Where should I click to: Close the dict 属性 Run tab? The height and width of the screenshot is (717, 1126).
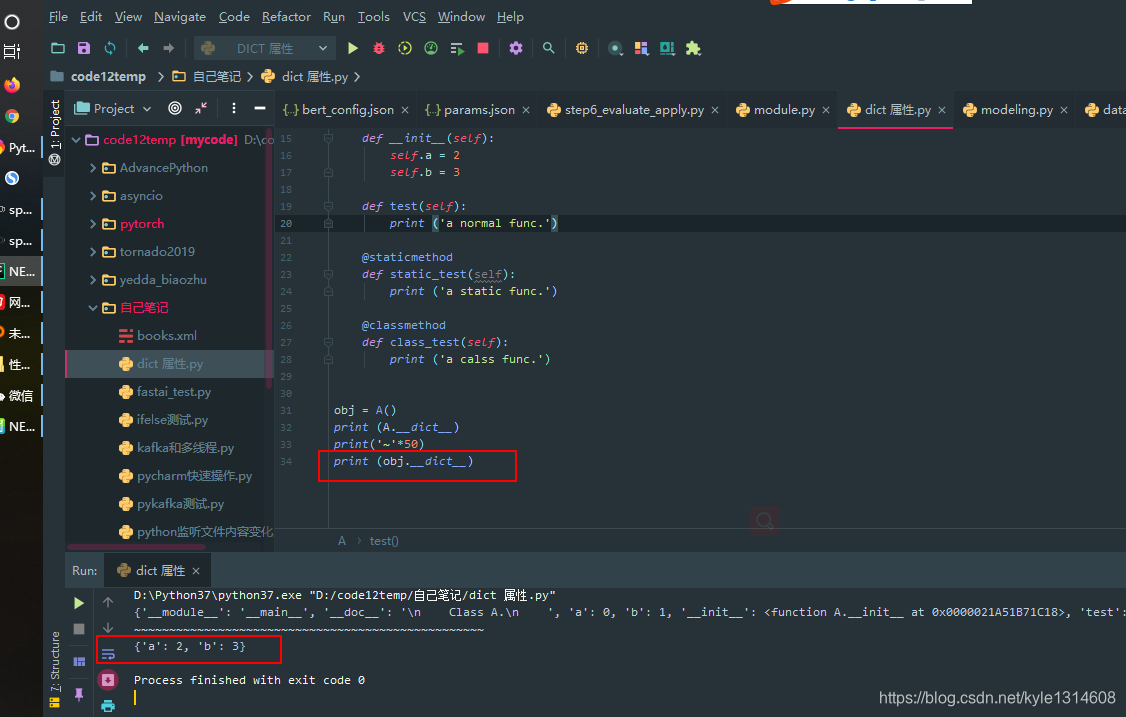196,570
